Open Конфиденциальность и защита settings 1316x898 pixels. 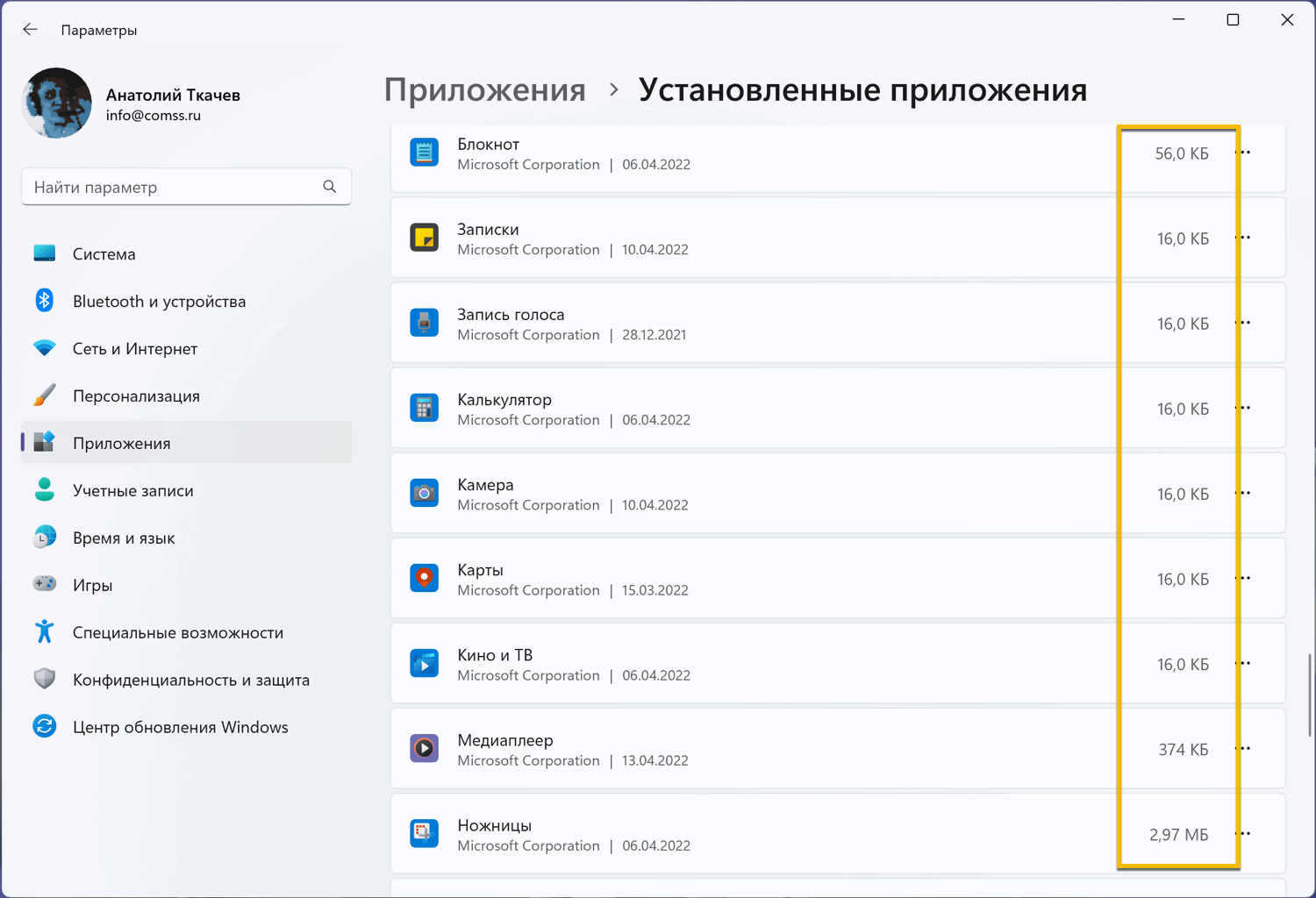point(186,680)
